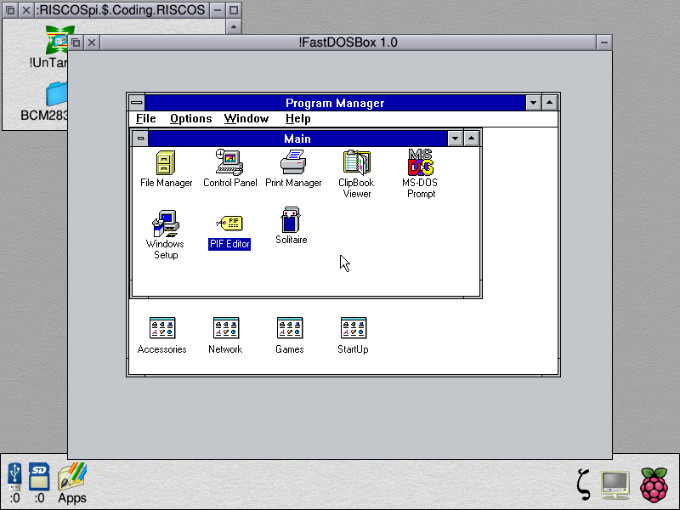This screenshot has height=510, width=680.
Task: Maximize the Program Manager window
Action: pos(549,103)
